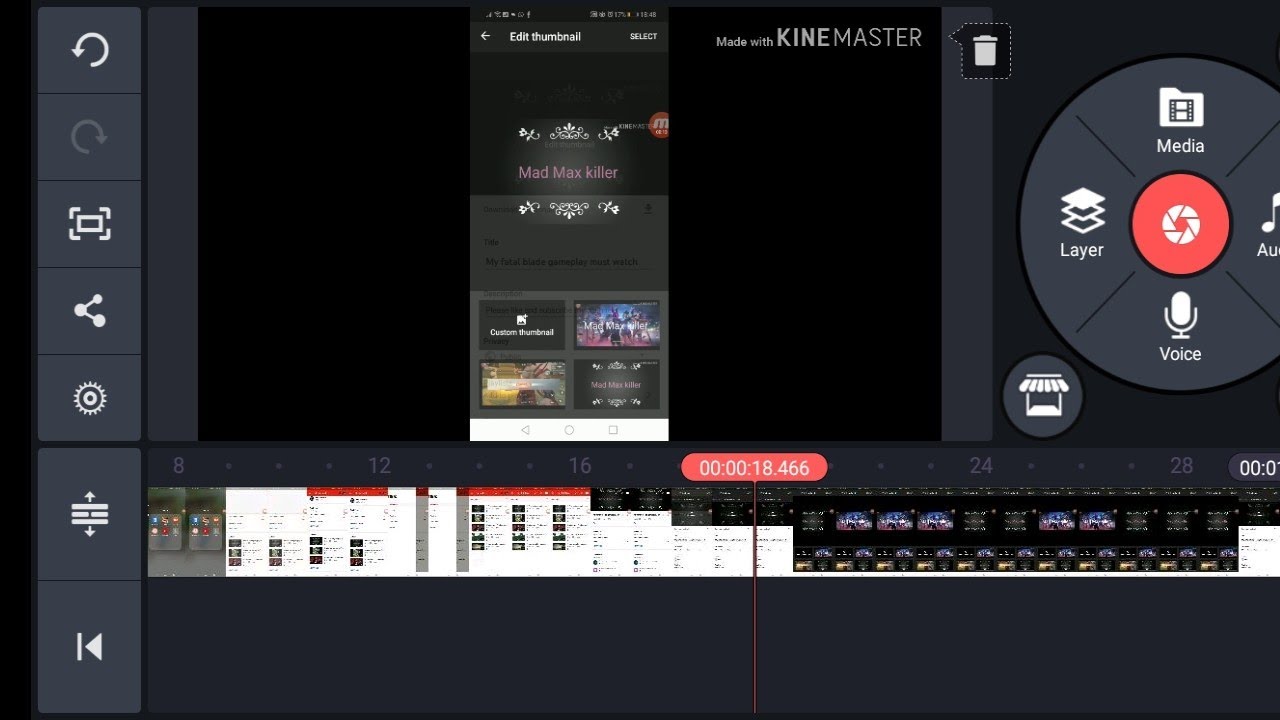This screenshot has height=720, width=1280.
Task: Tap SELECT in the preview header
Action: click(643, 37)
